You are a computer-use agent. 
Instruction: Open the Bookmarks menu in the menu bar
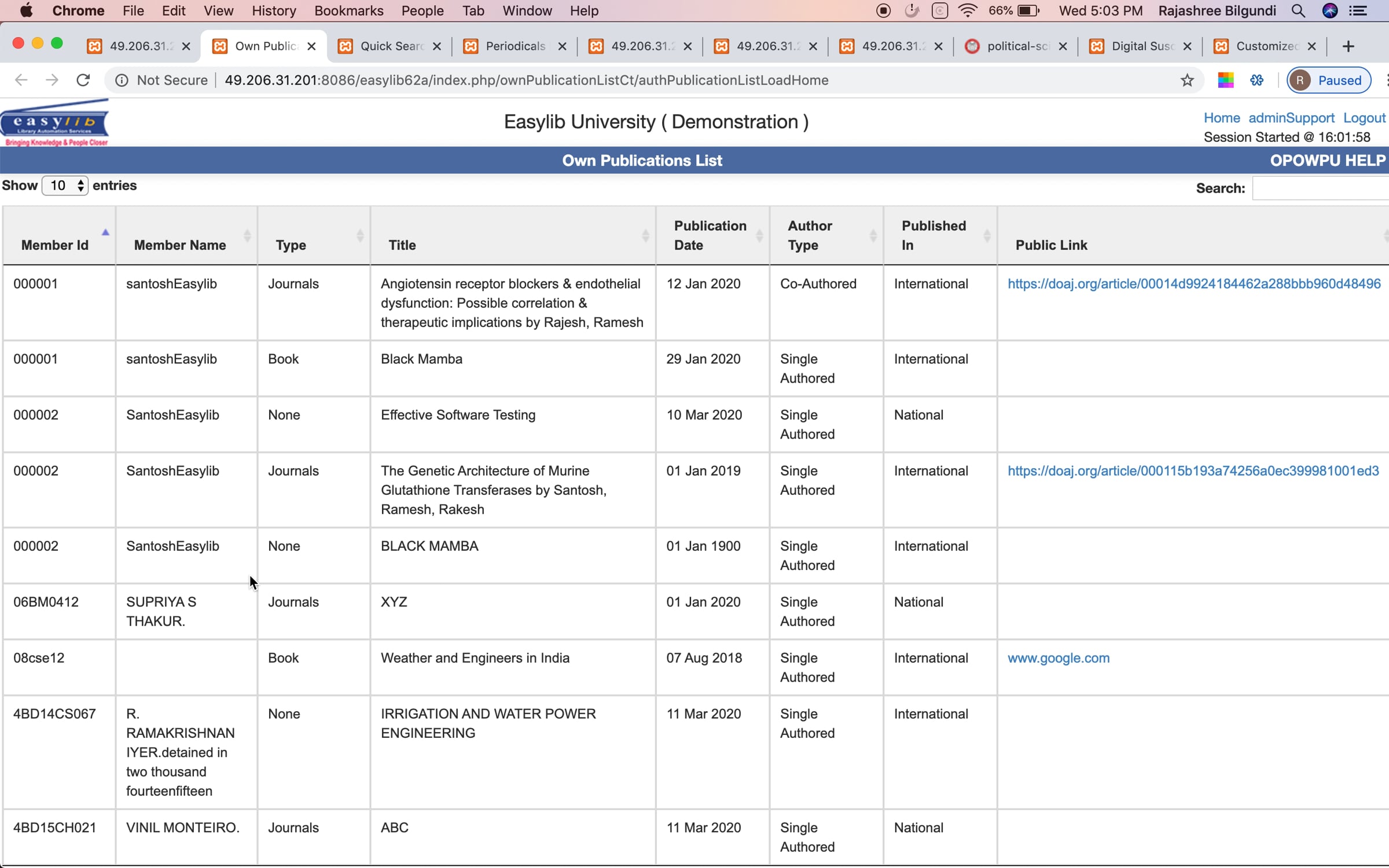point(348,10)
